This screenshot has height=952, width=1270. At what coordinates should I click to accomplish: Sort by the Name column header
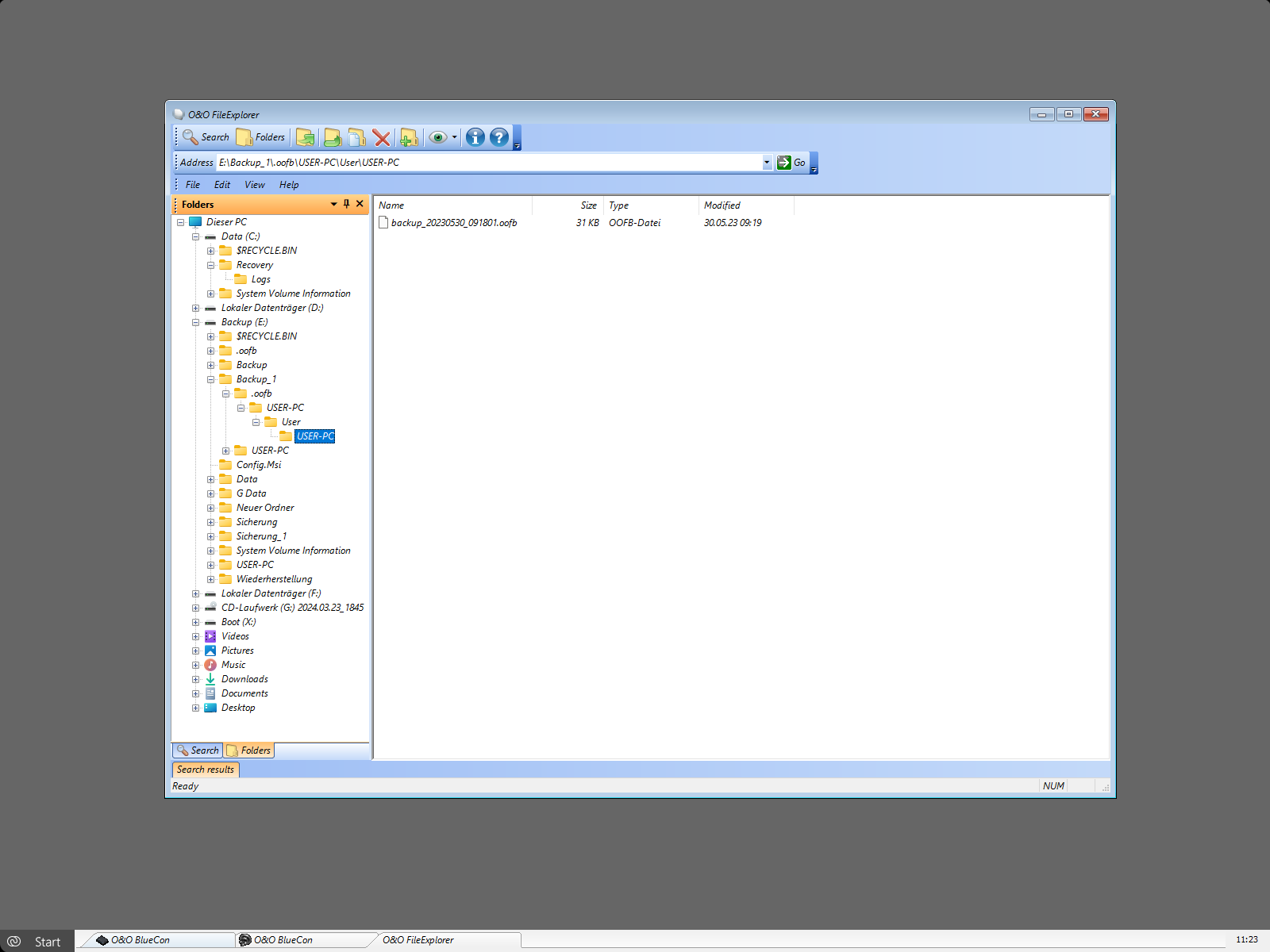(452, 205)
